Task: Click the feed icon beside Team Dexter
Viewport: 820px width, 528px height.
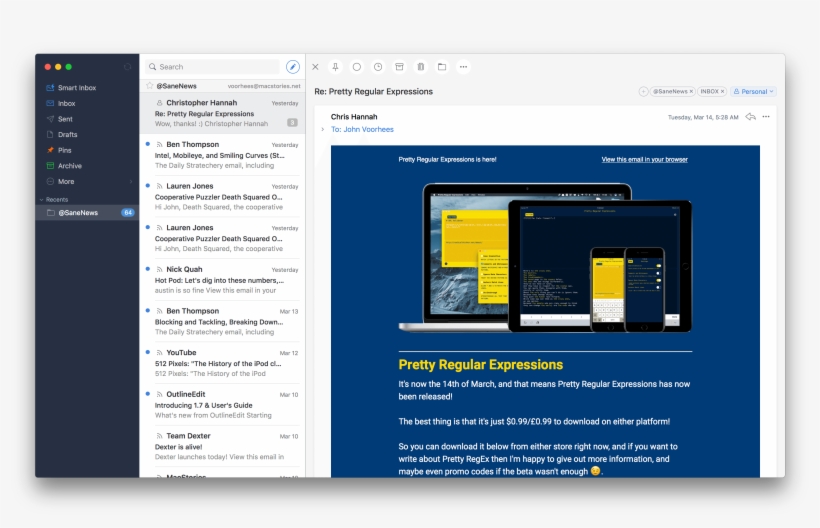Action: 160,436
